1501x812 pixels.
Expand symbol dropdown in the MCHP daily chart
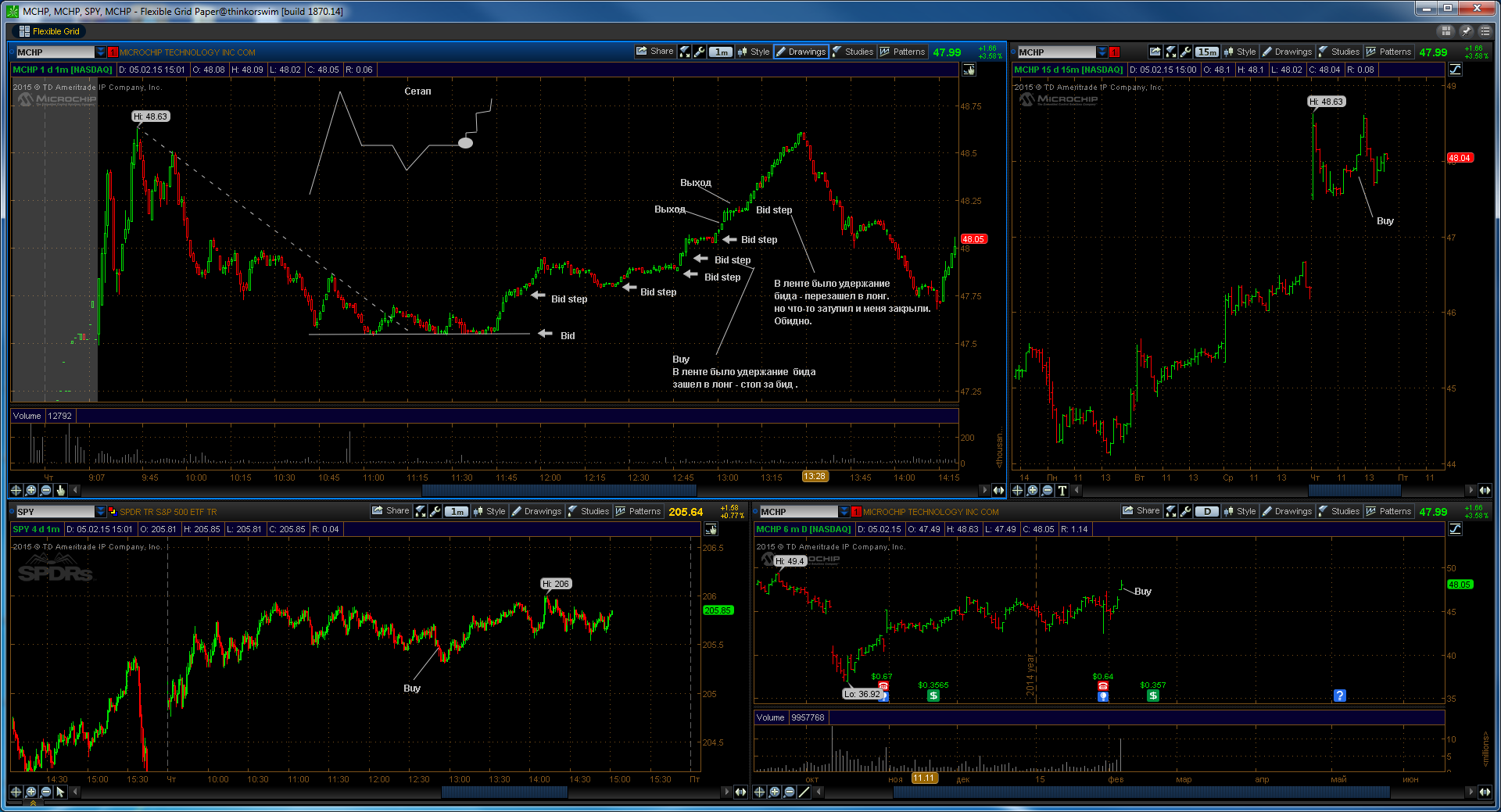point(844,511)
